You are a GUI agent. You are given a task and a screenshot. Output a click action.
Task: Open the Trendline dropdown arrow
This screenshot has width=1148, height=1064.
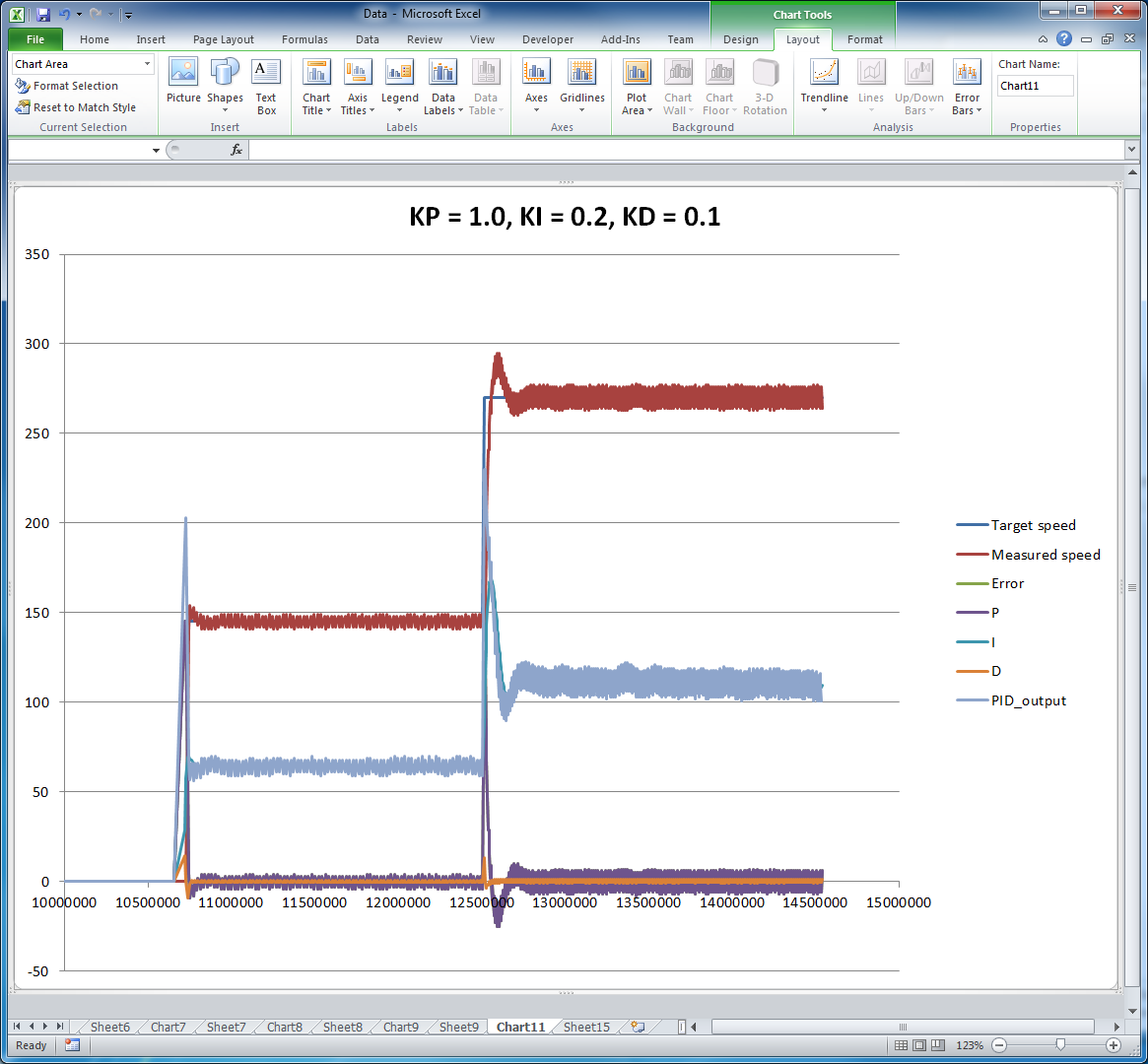pos(825,110)
